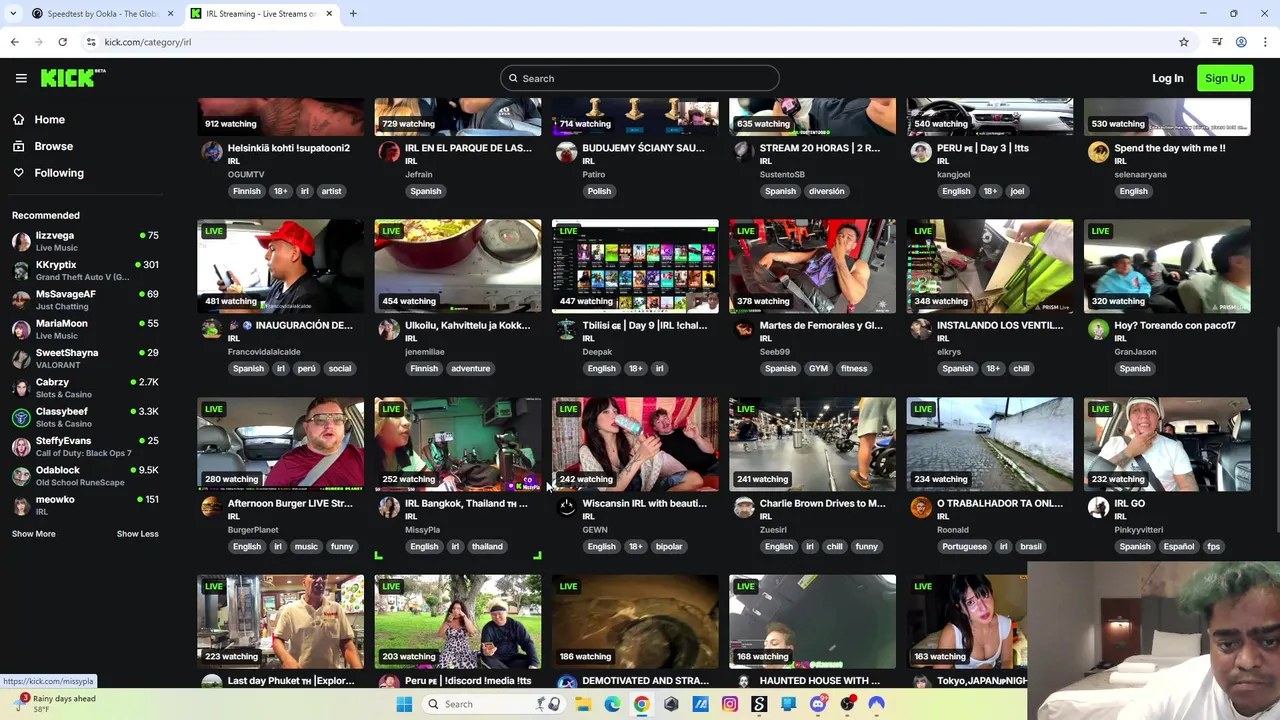Click the Log In button

[x=1167, y=78]
